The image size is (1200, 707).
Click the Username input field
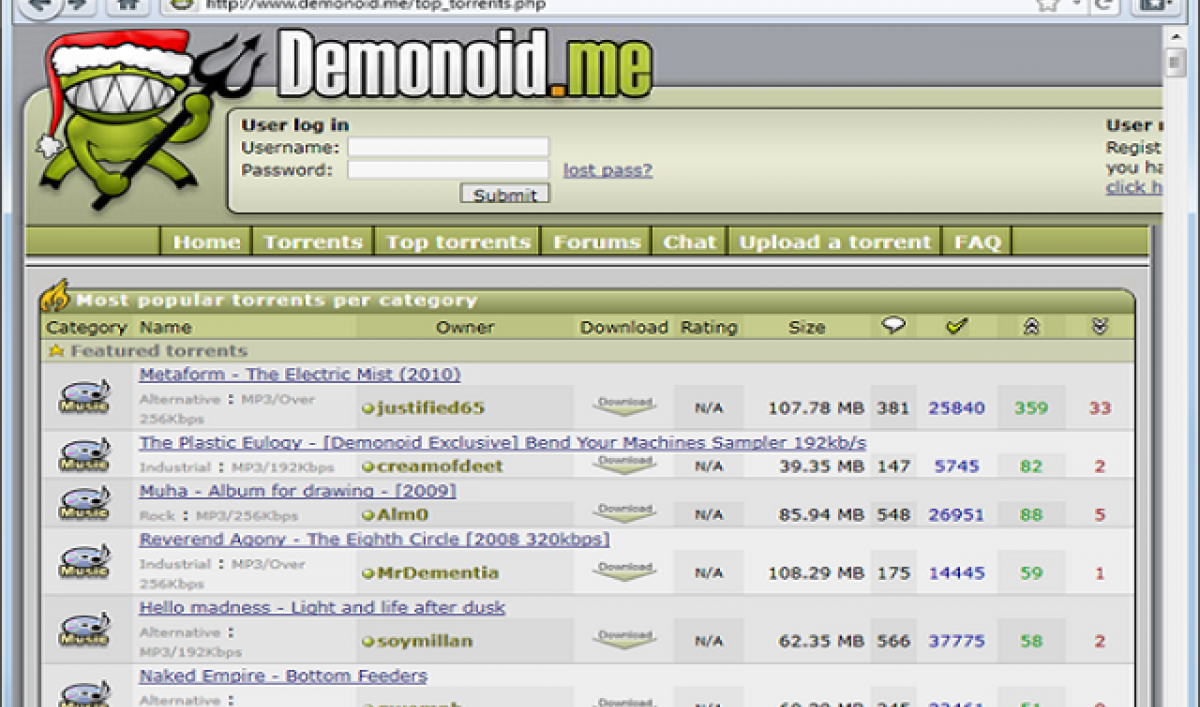click(x=448, y=147)
